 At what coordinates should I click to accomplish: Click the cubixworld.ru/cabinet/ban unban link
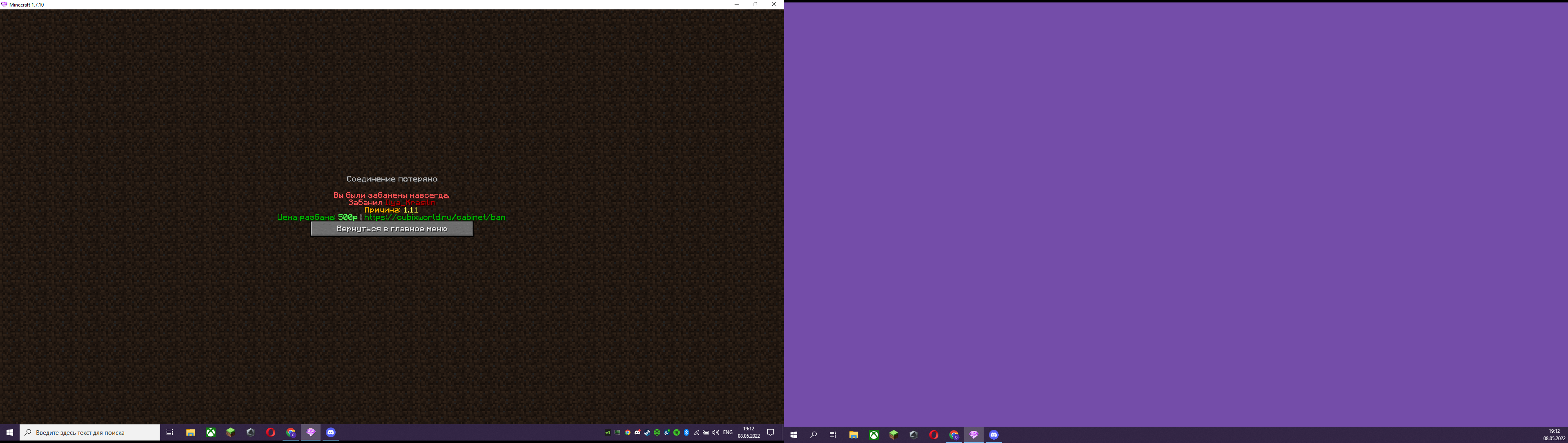(434, 217)
